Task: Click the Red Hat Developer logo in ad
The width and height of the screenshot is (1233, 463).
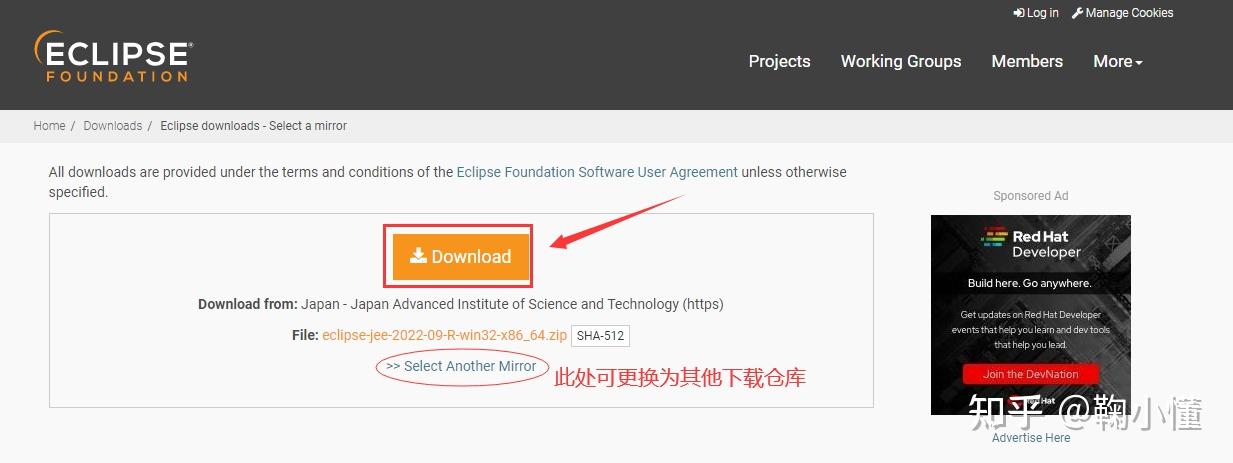Action: point(1030,244)
